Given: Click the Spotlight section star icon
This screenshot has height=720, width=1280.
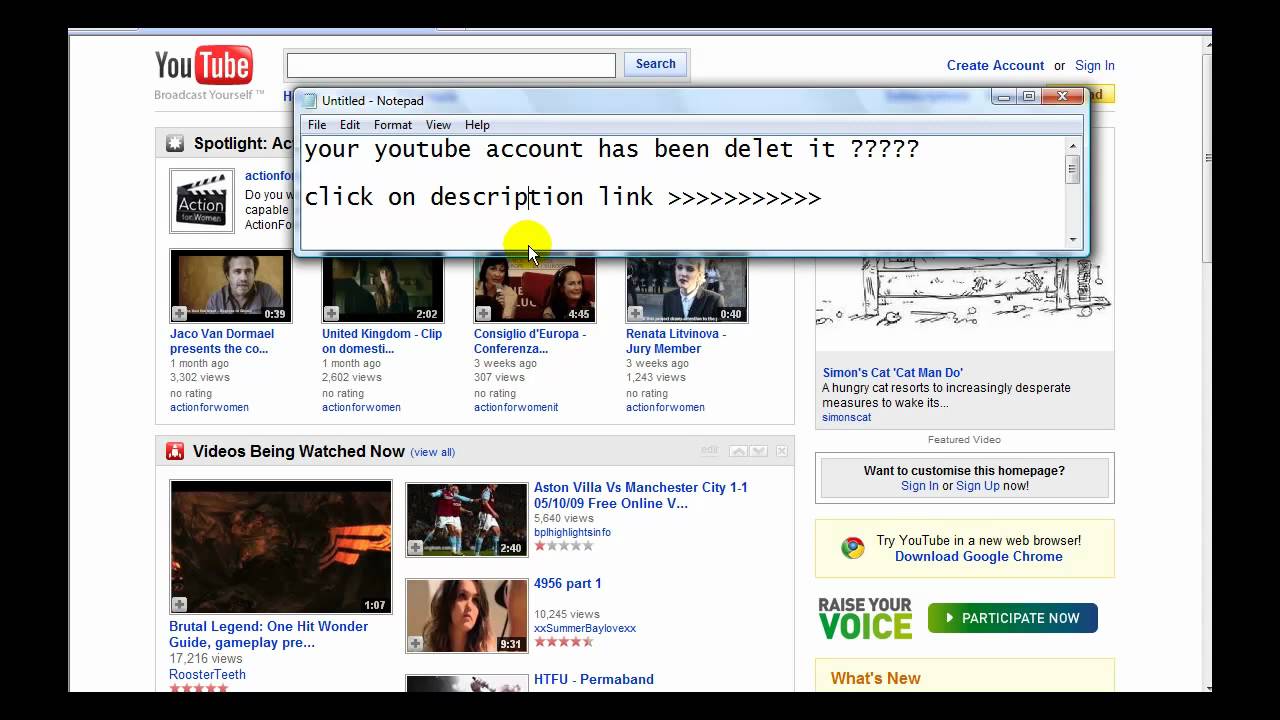Looking at the screenshot, I should 175,143.
